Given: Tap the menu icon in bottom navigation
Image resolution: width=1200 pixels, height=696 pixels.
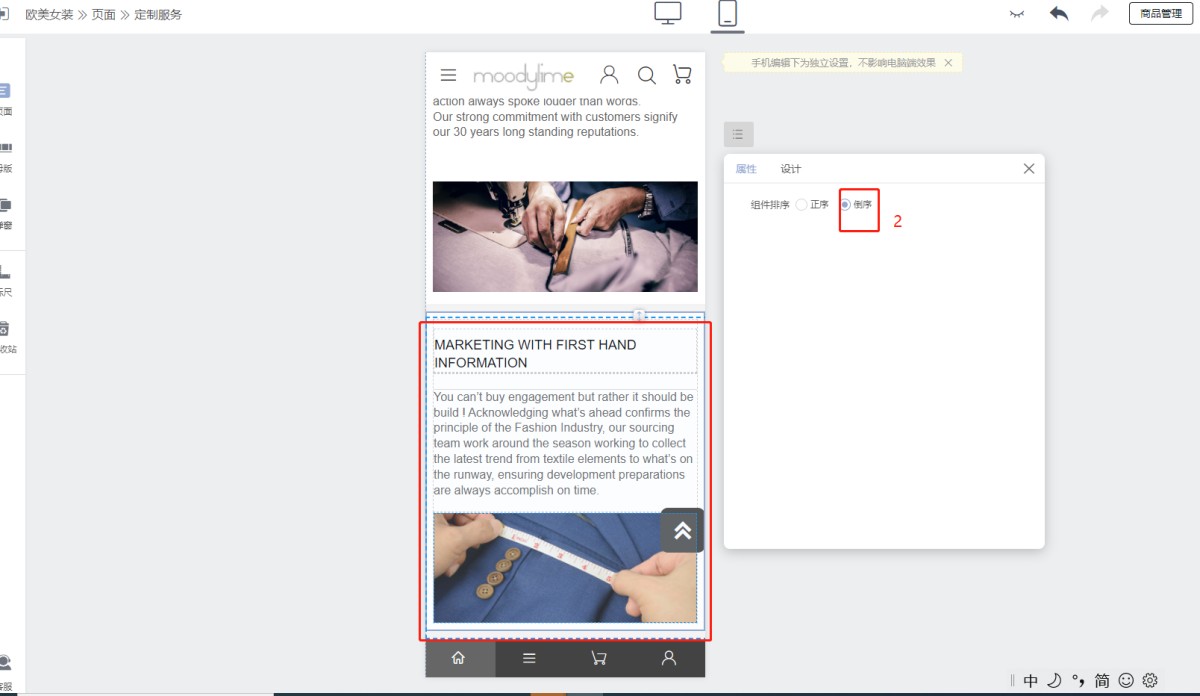Looking at the screenshot, I should click(529, 658).
